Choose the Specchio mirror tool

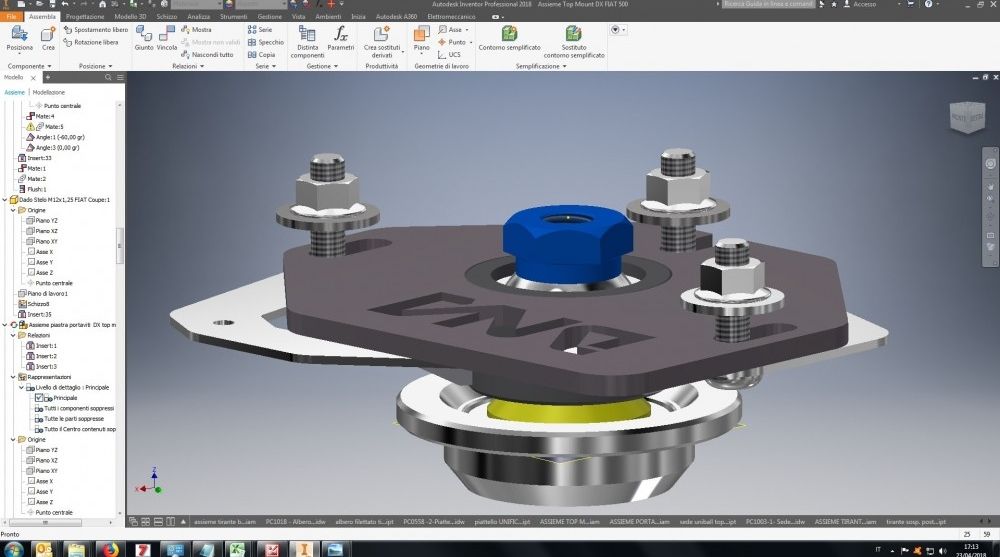266,42
